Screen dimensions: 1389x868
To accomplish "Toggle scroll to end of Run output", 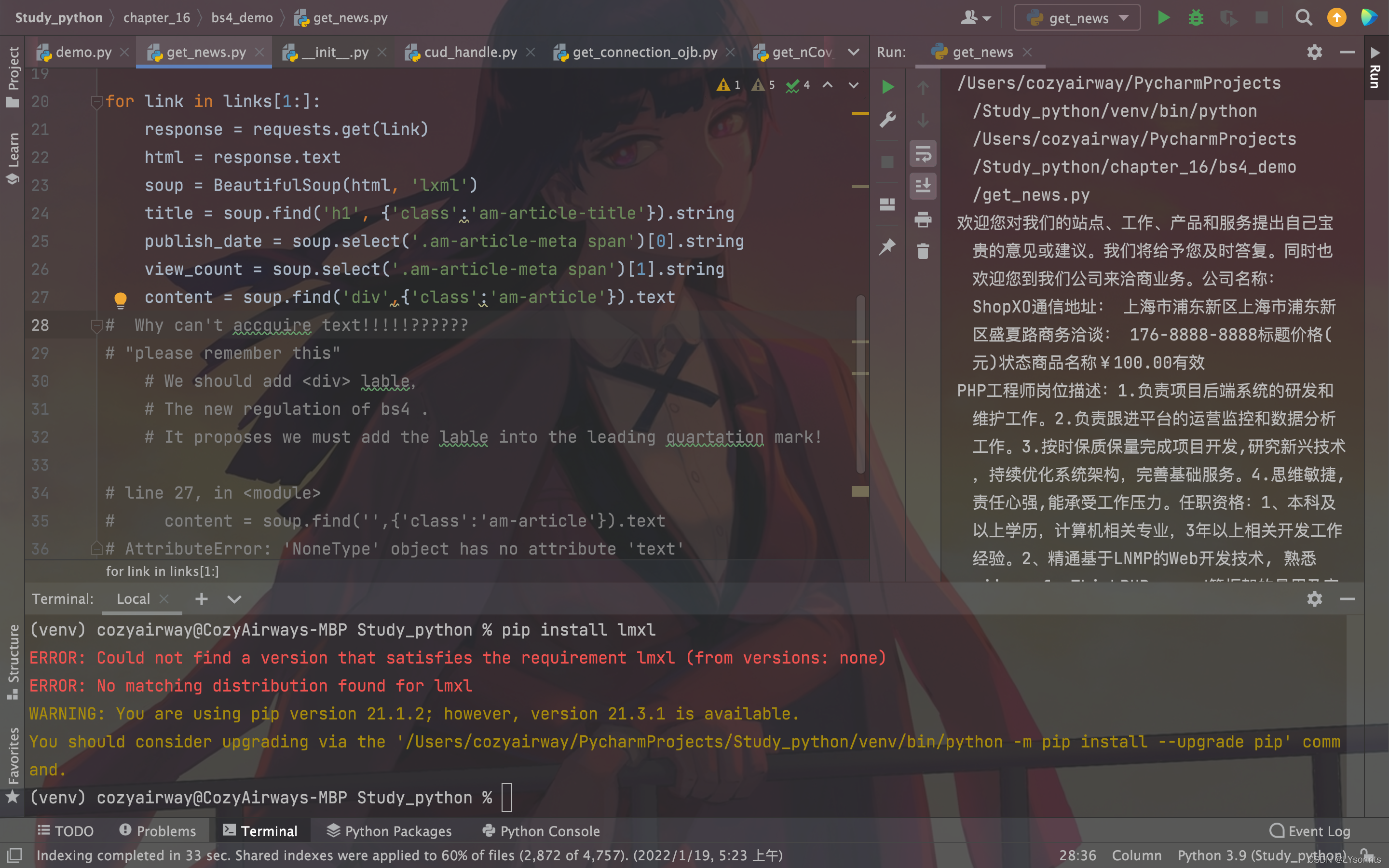I will [x=922, y=186].
